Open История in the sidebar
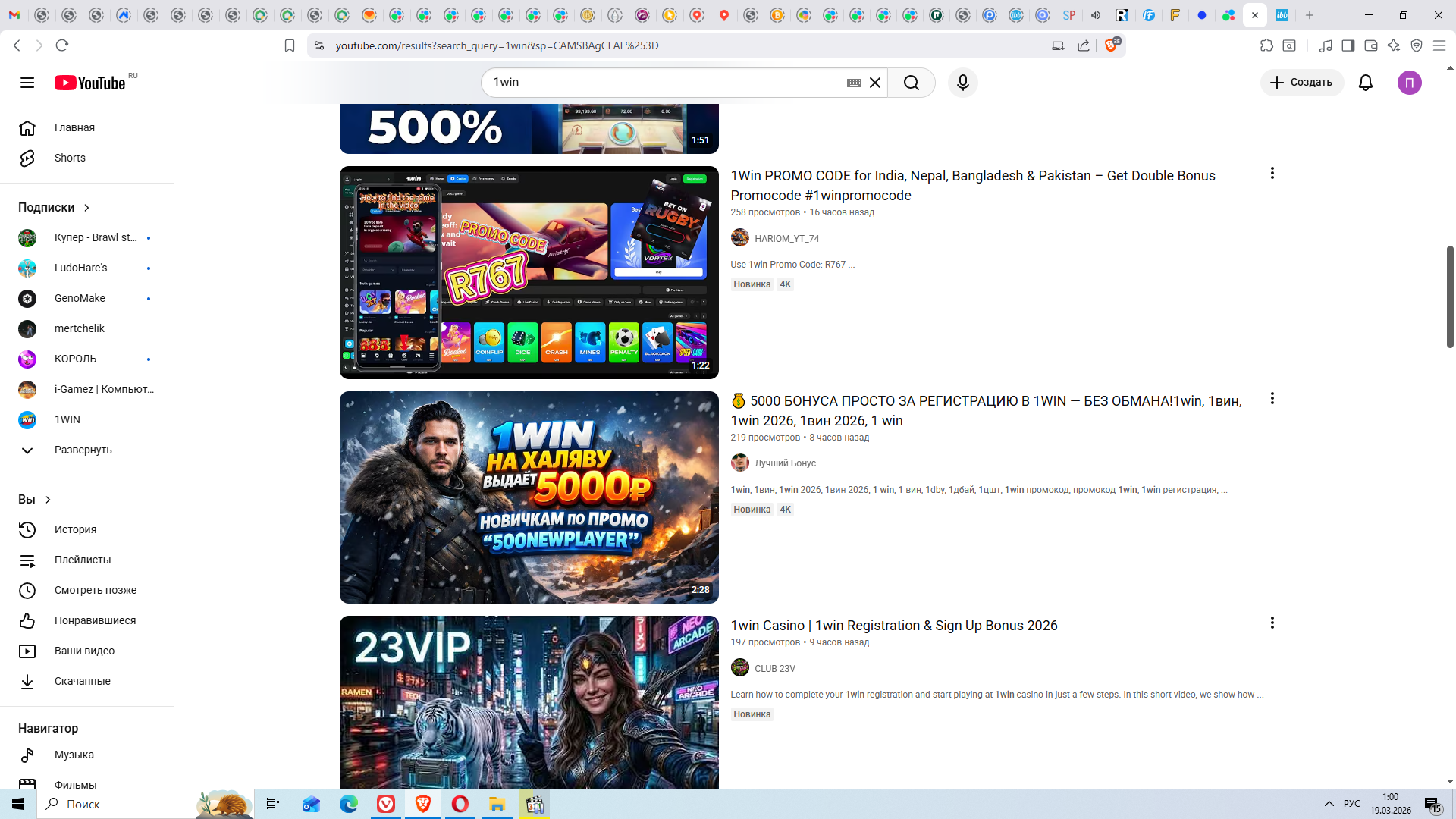 point(75,529)
